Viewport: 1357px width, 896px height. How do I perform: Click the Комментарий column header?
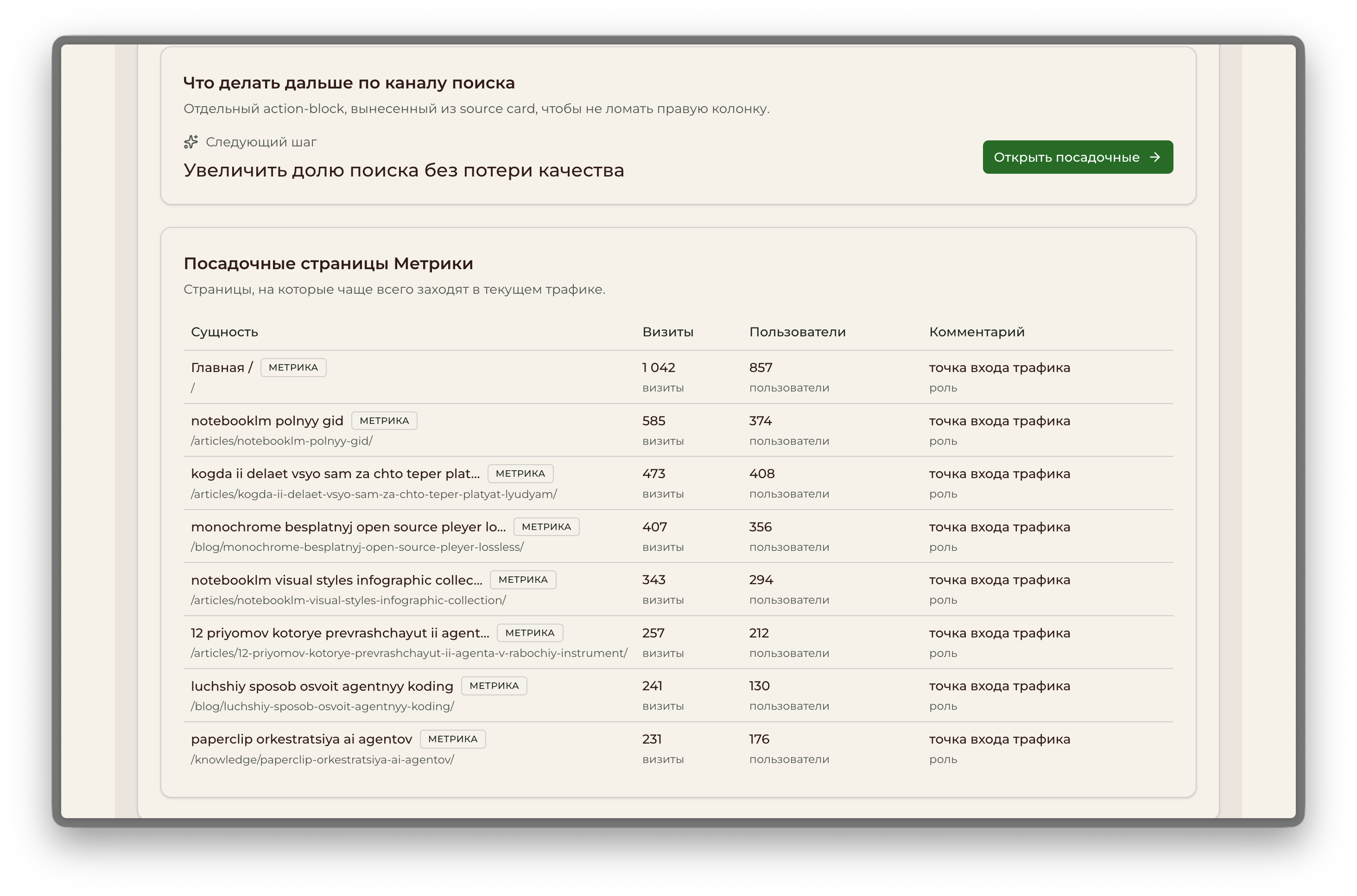point(977,332)
